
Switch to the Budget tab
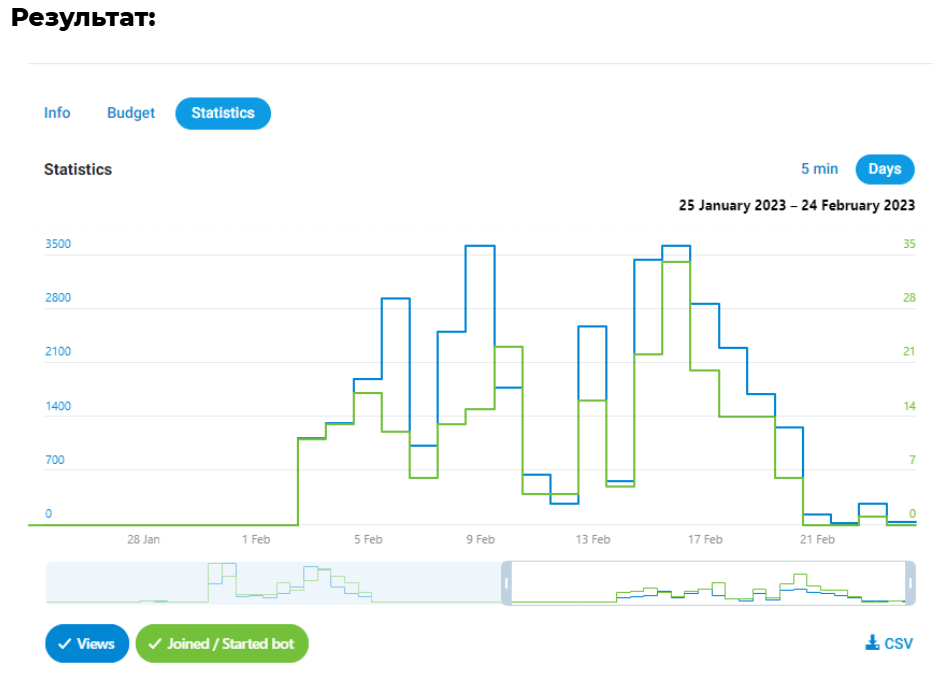click(131, 113)
